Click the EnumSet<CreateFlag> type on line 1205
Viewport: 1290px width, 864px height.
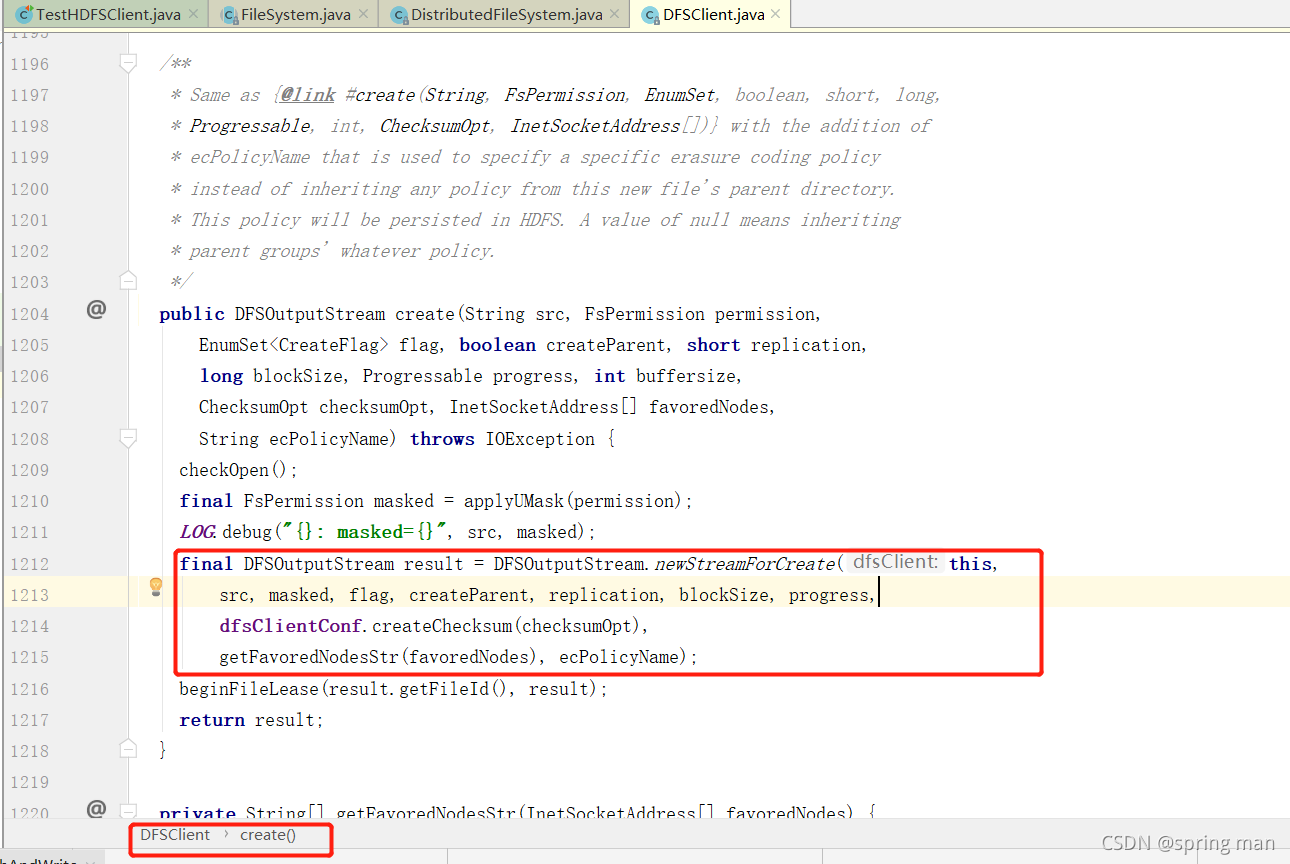[293, 345]
